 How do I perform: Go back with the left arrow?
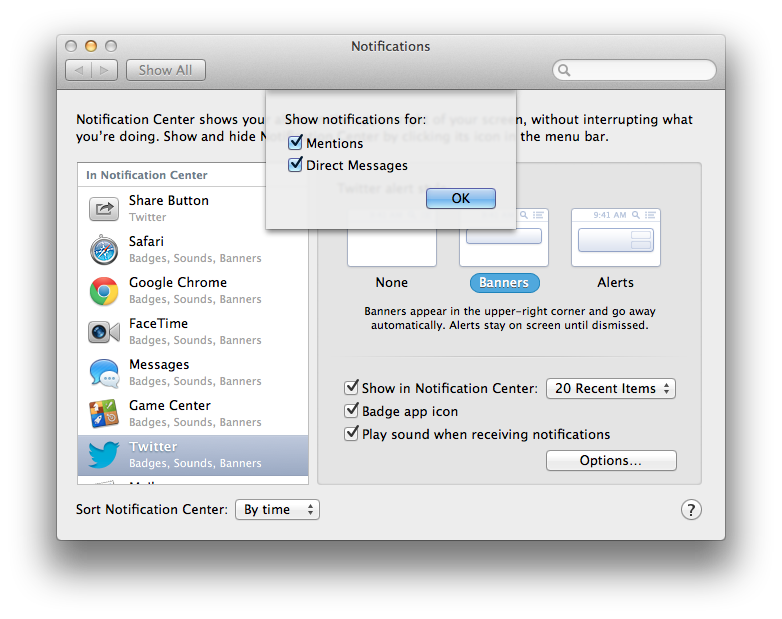click(79, 70)
